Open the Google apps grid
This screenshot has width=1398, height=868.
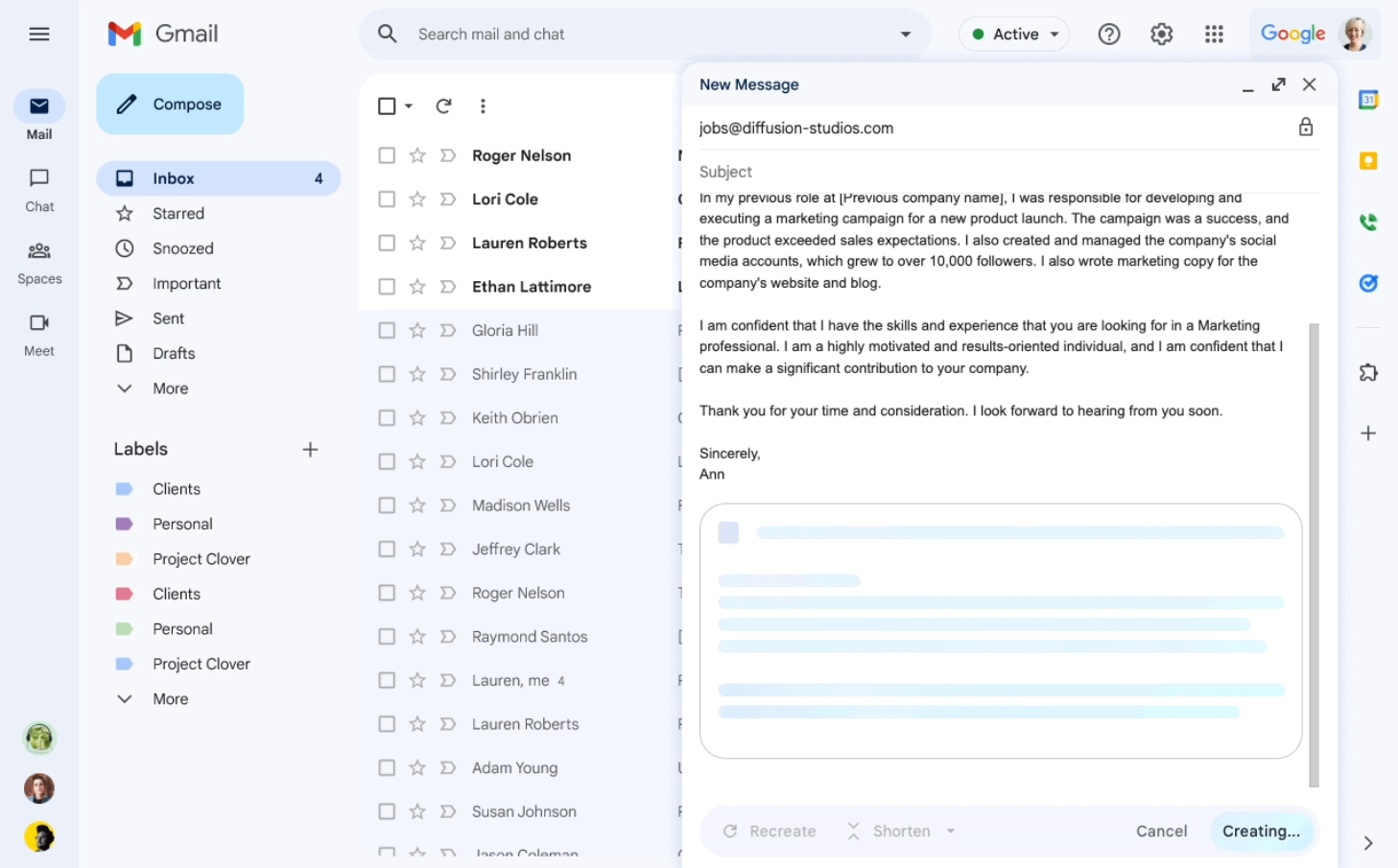1214,34
